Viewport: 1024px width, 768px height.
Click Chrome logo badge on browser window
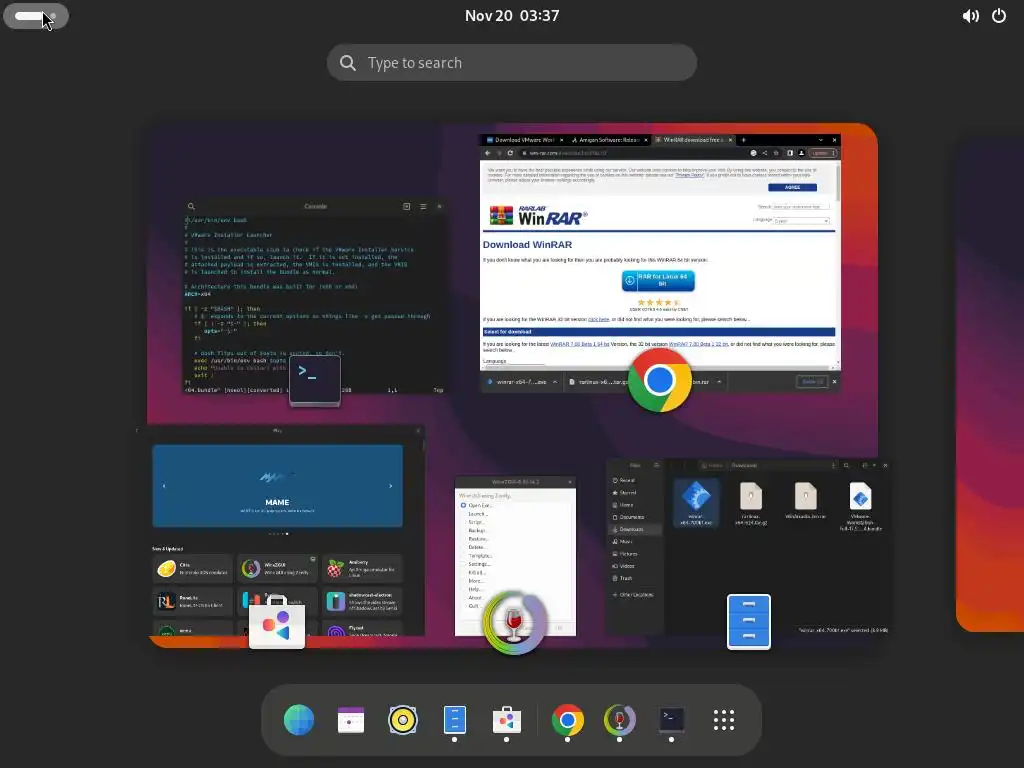tap(660, 380)
